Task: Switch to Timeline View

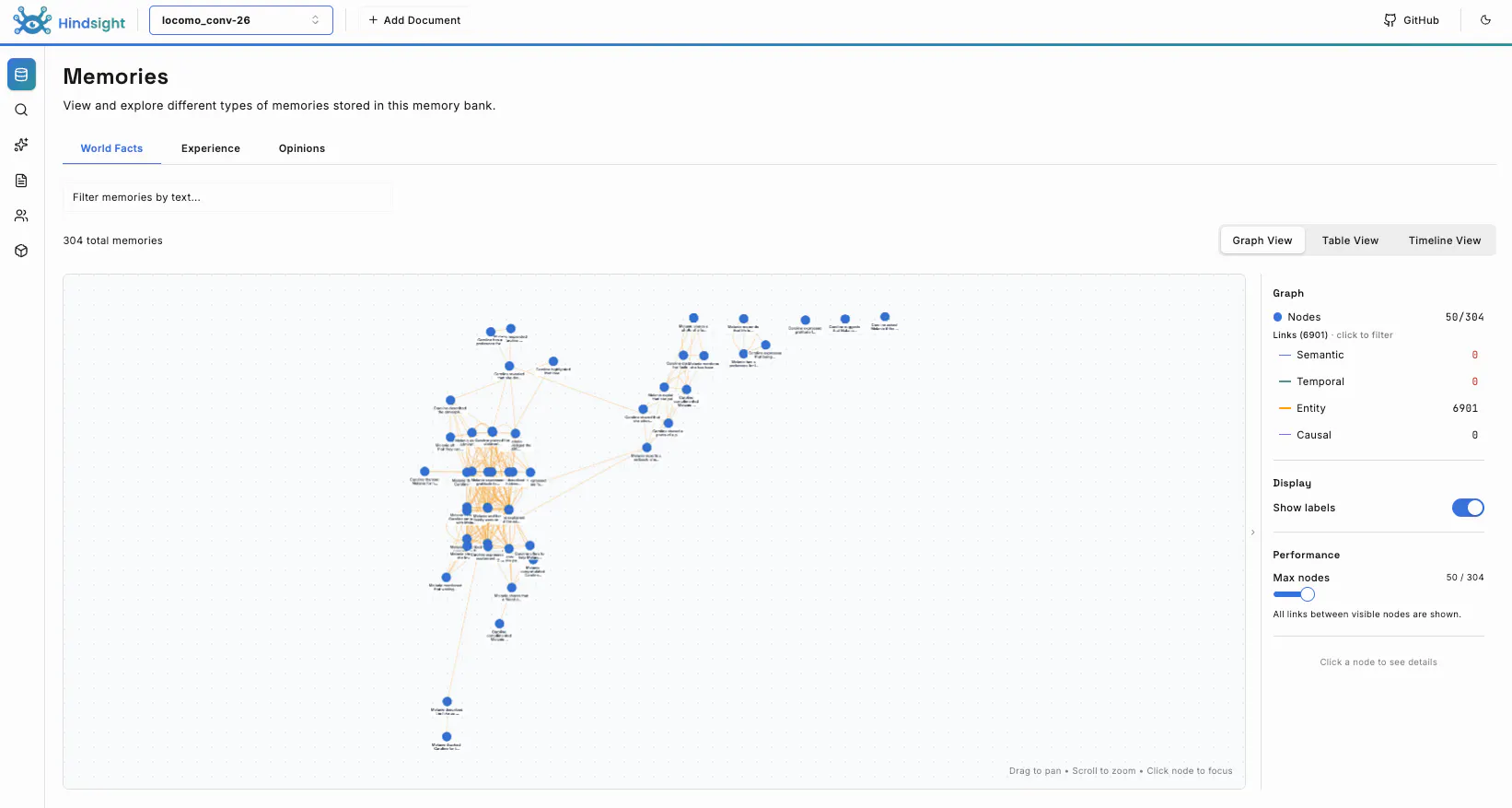Action: point(1445,240)
